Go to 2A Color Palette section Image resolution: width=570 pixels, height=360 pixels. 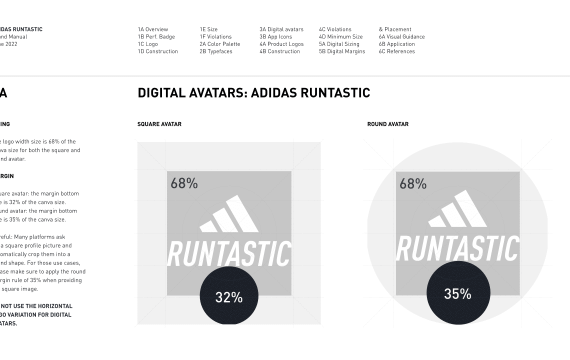tap(220, 44)
